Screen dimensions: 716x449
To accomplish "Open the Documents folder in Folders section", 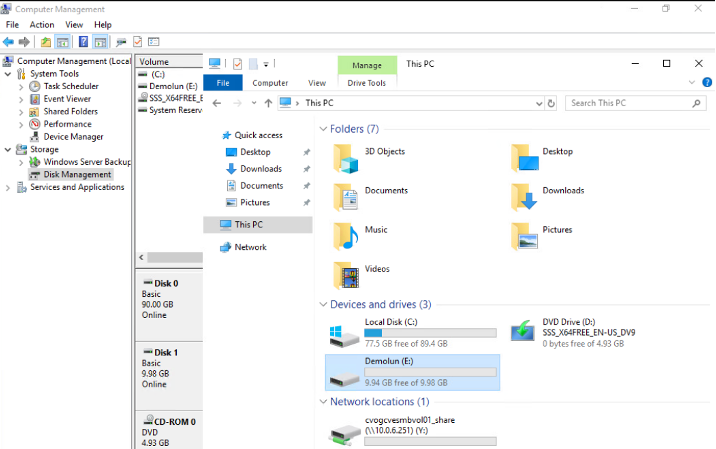I will (x=346, y=198).
